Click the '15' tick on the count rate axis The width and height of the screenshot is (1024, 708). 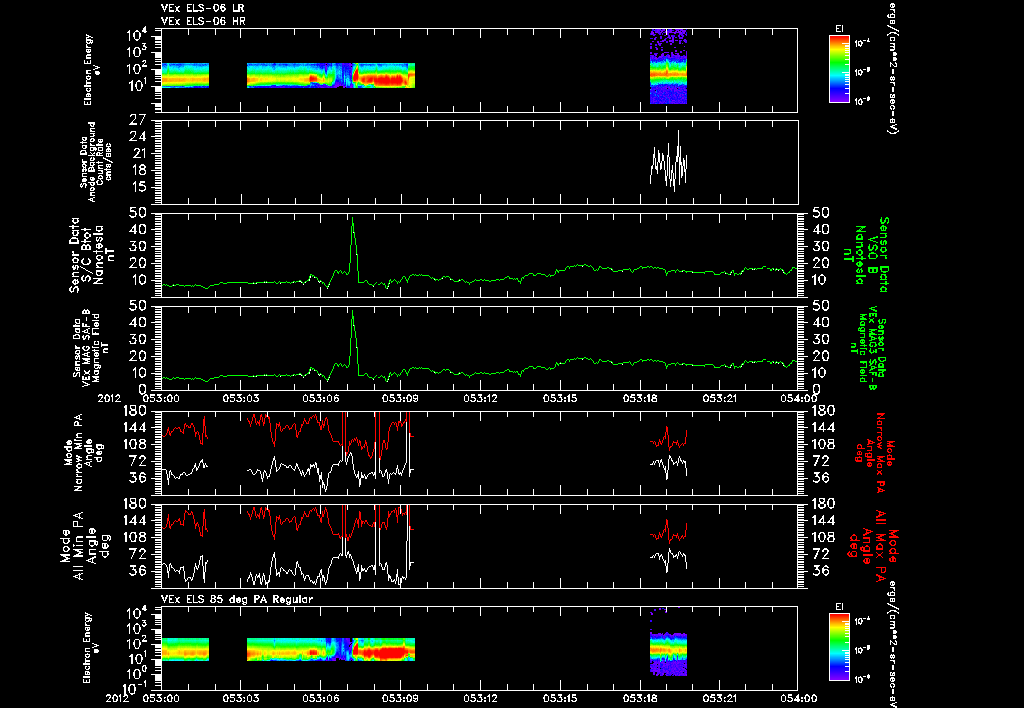[x=139, y=187]
